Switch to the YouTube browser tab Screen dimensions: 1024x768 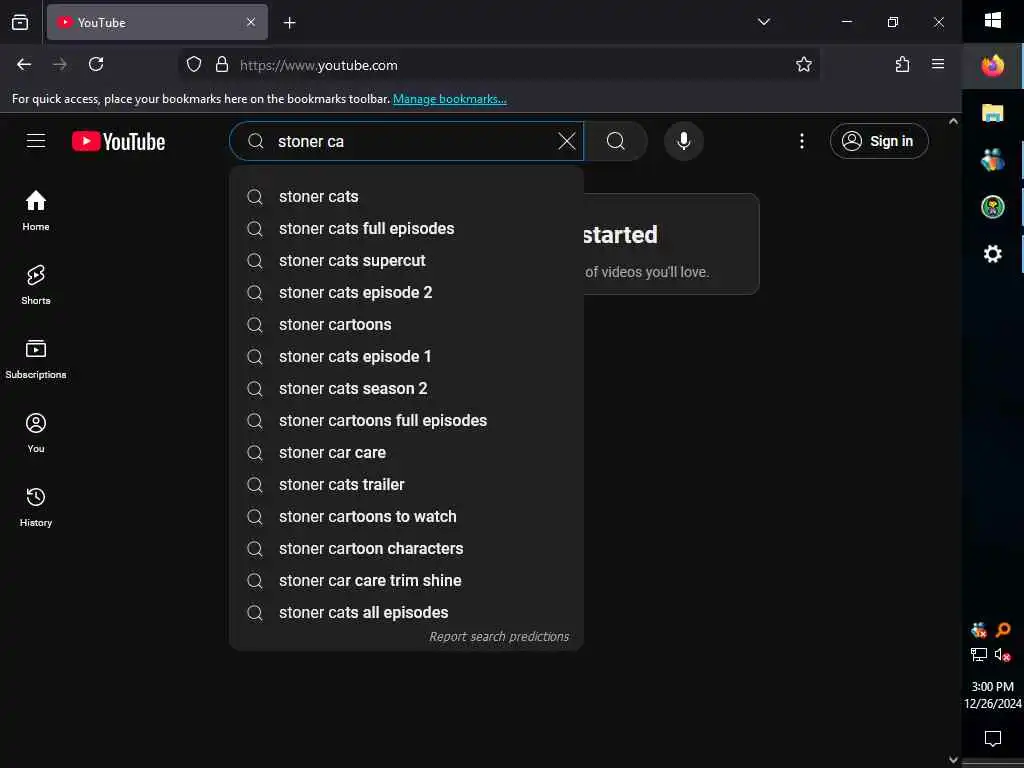[157, 22]
